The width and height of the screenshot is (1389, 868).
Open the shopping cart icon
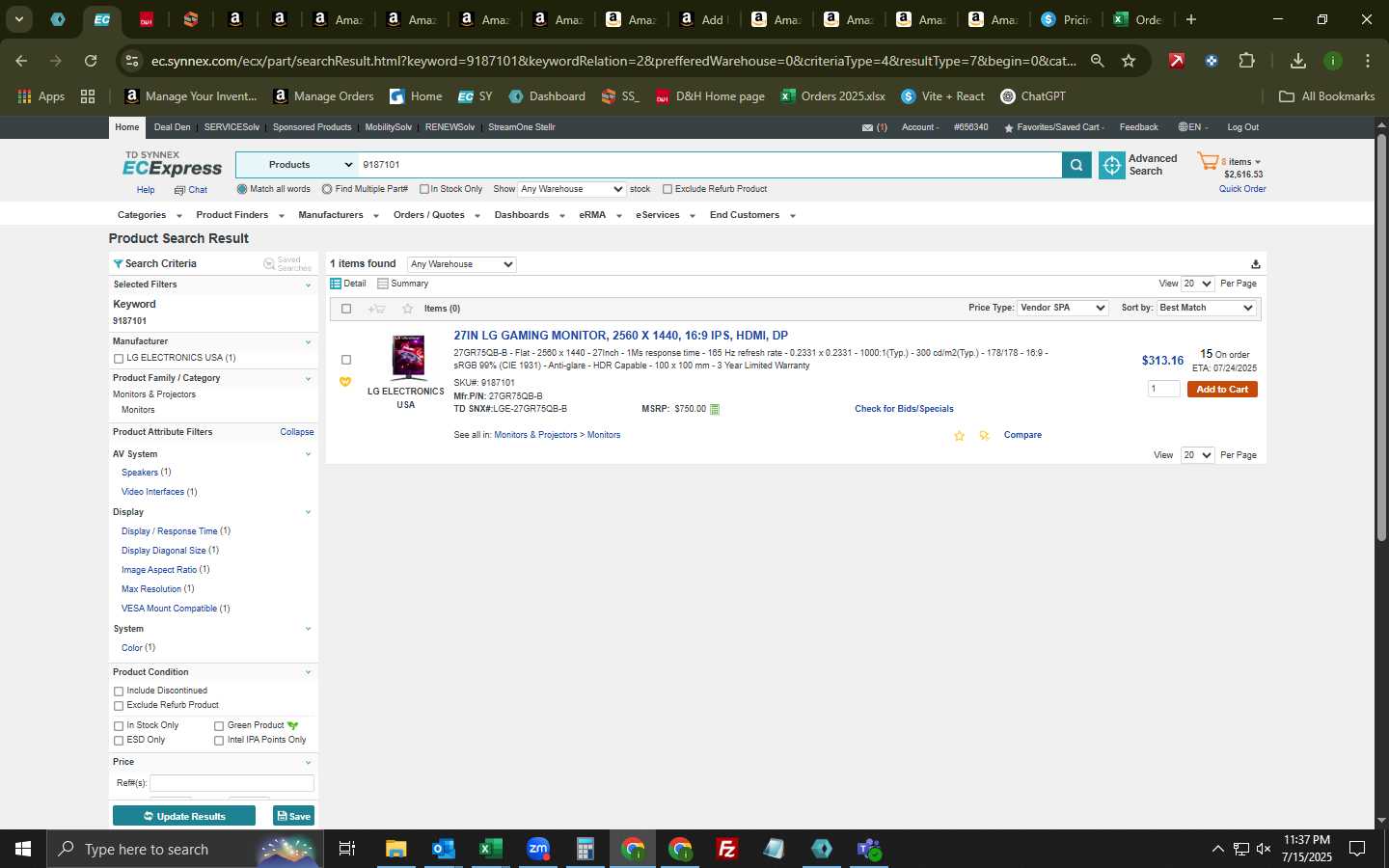1208,162
